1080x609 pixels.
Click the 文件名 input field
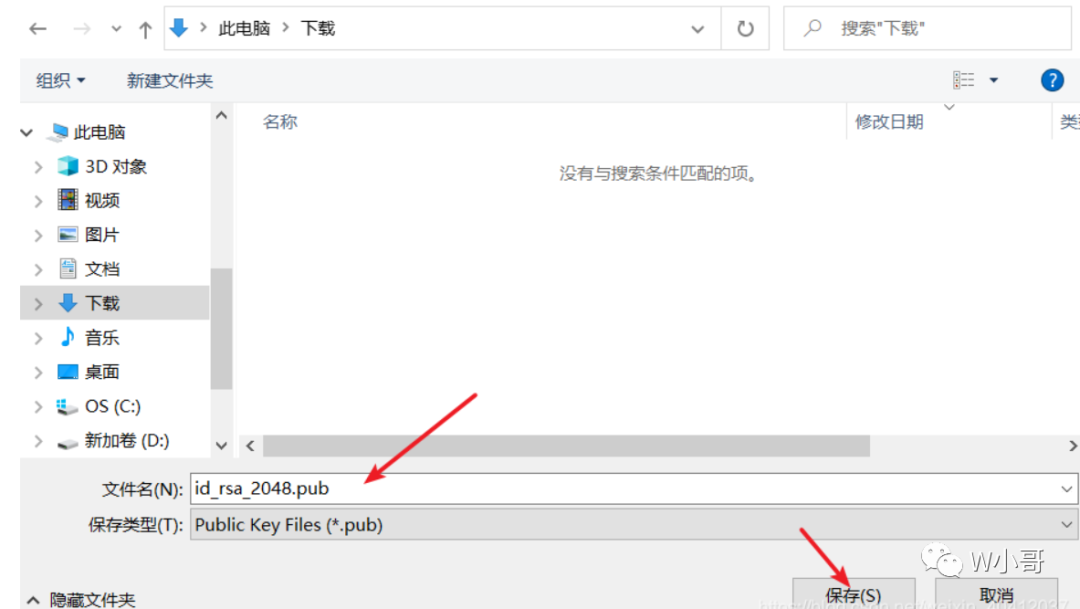(634, 488)
